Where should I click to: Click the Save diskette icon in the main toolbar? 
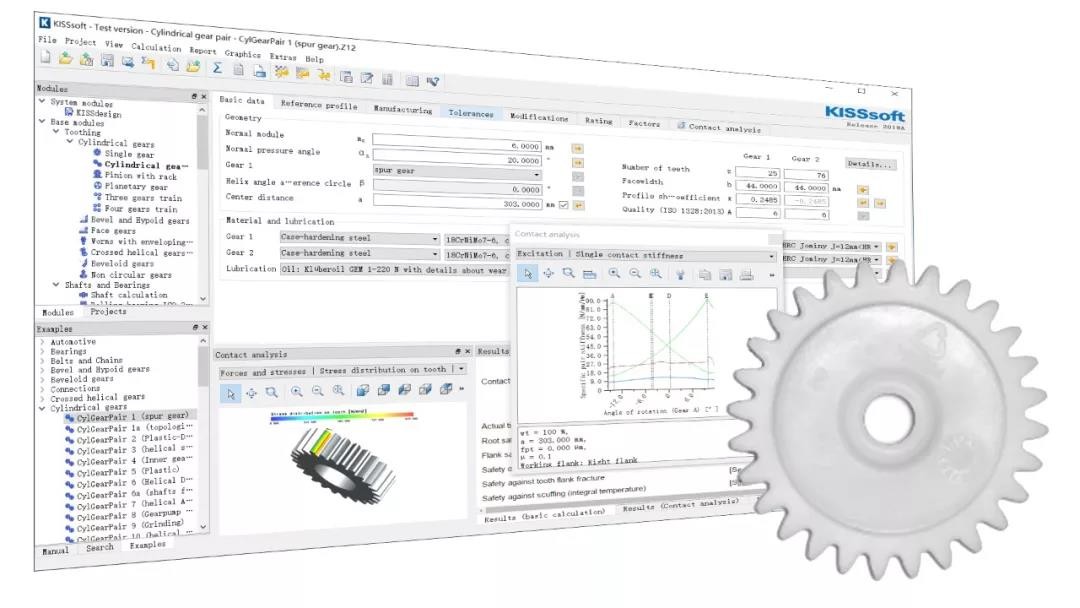(x=107, y=61)
